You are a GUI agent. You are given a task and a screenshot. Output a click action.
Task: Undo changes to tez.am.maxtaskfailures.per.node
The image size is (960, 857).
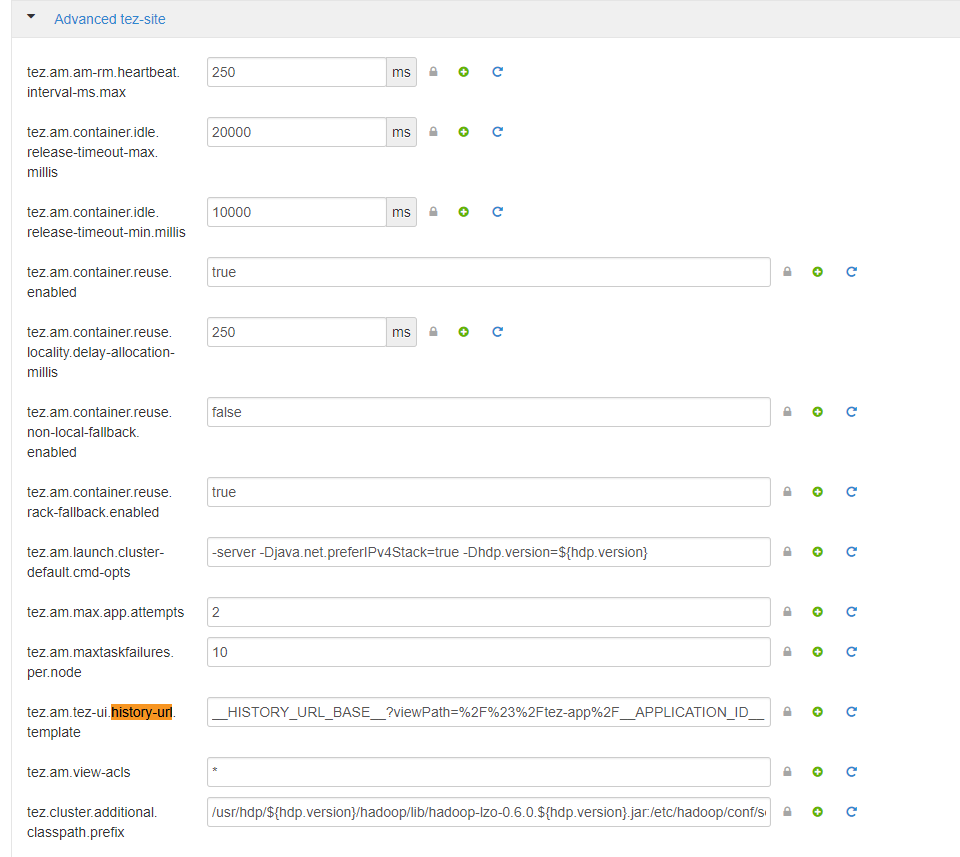(x=851, y=651)
